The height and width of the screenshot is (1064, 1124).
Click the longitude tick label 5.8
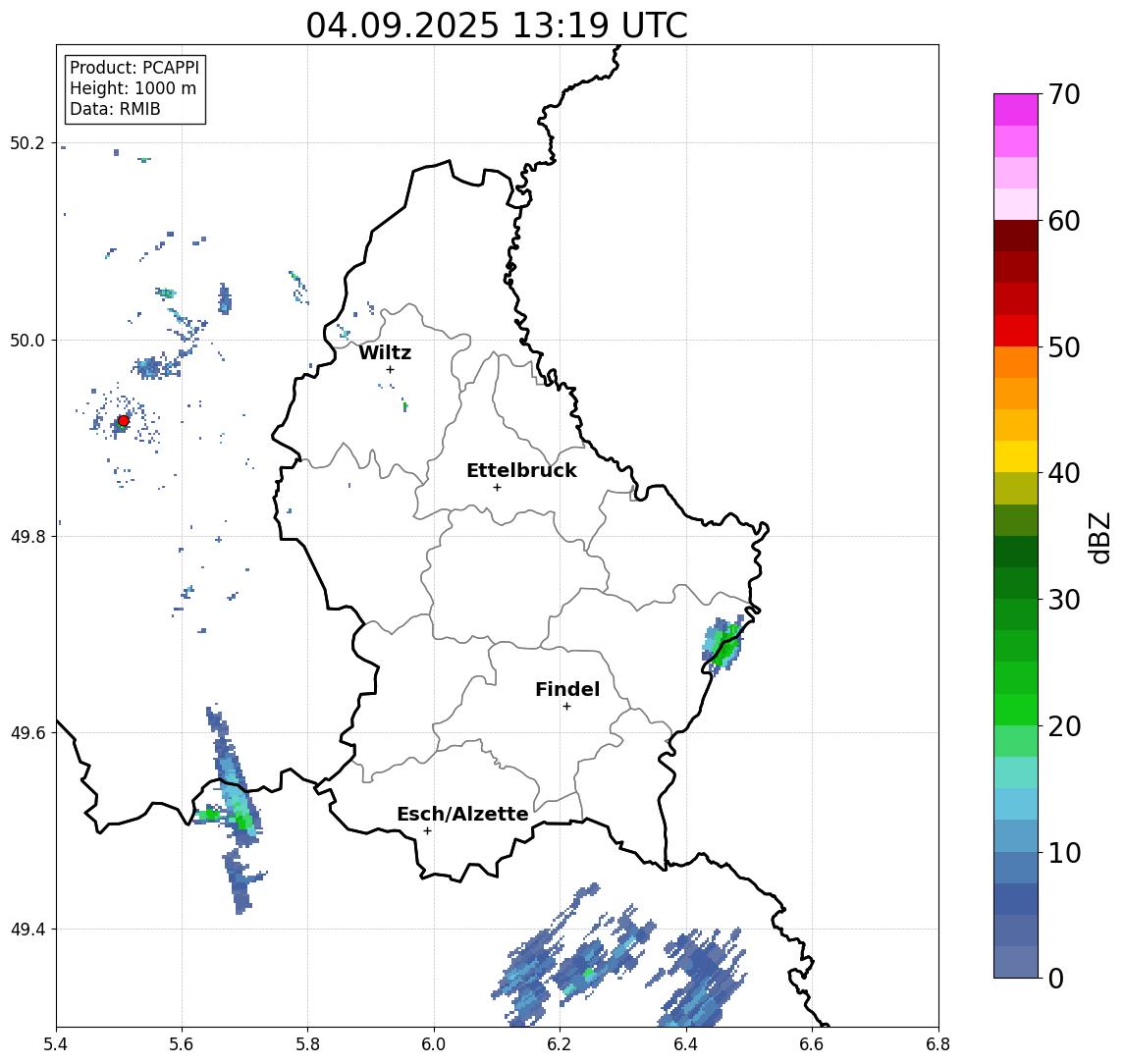(308, 1044)
